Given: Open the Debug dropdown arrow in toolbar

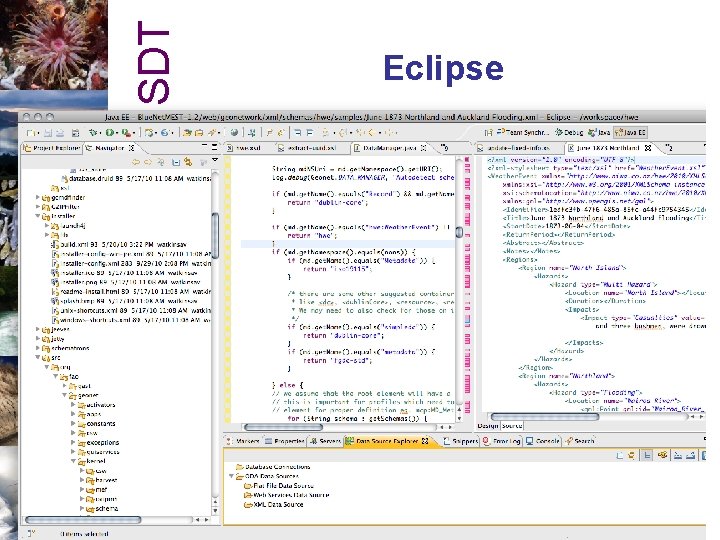Looking at the screenshot, I should 101,133.
